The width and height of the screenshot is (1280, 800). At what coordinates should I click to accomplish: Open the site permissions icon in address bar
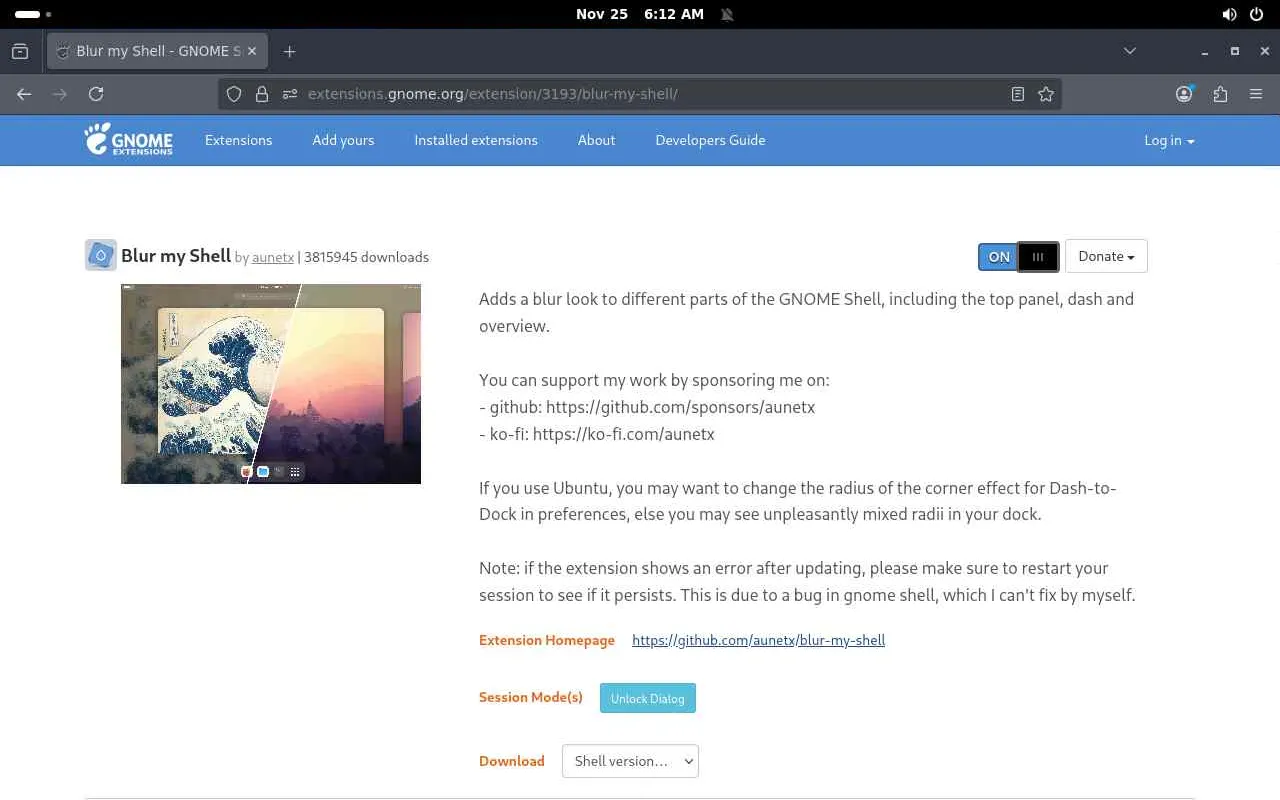coord(290,94)
